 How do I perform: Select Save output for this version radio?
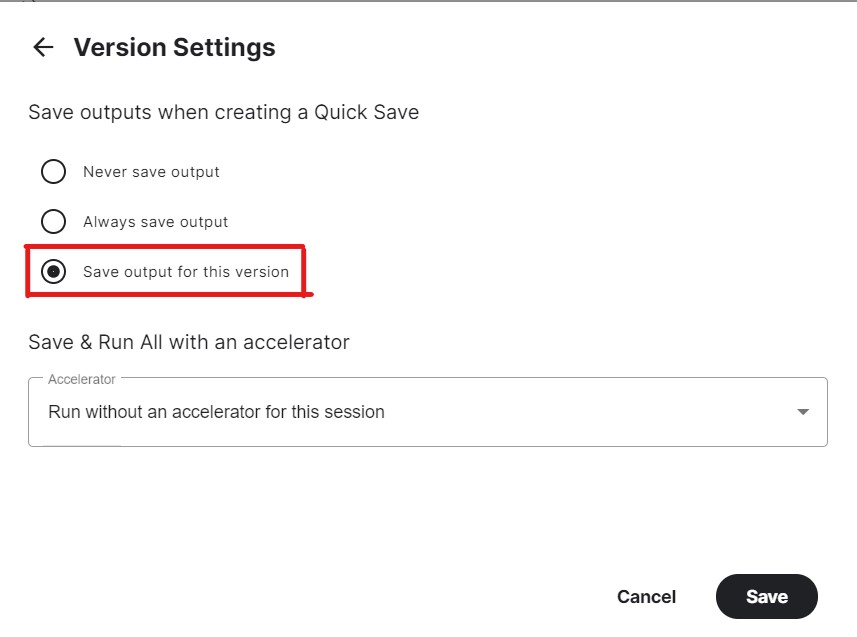[54, 271]
